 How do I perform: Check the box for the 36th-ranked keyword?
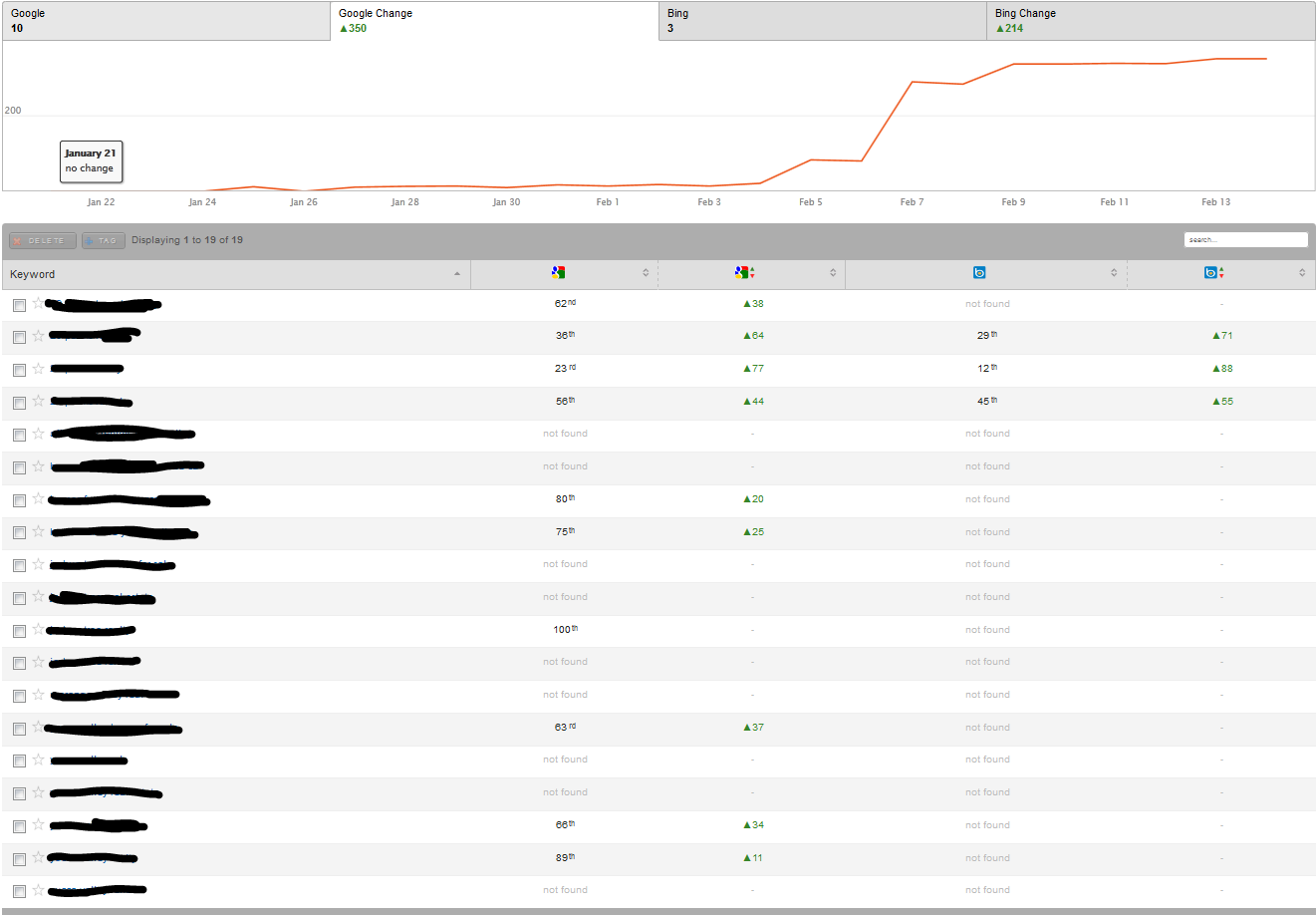click(x=19, y=337)
